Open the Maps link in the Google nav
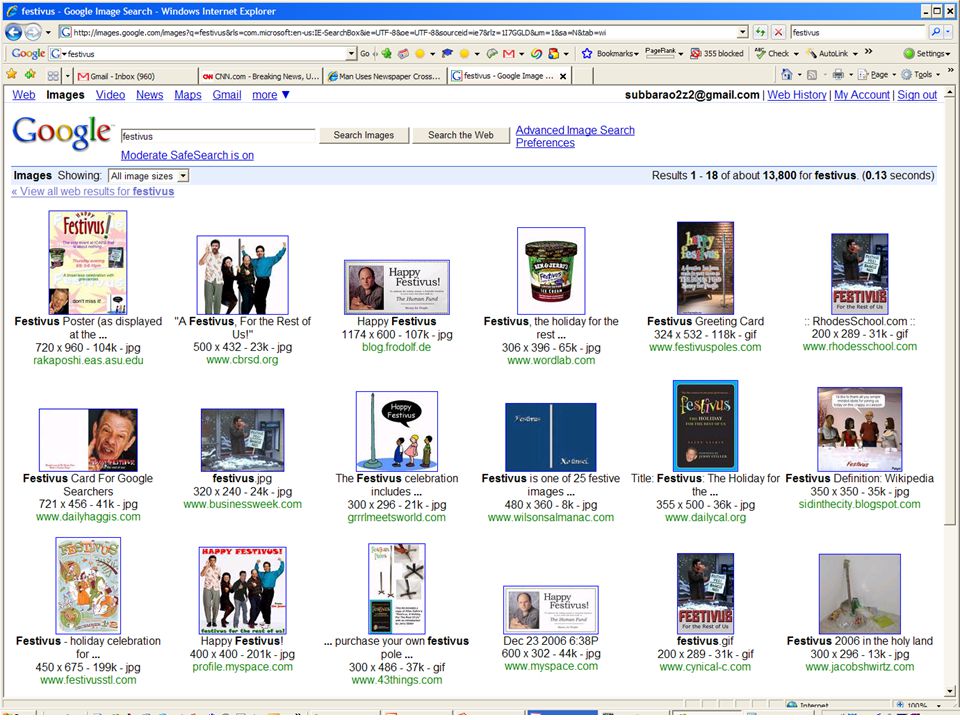960x720 pixels. point(188,95)
